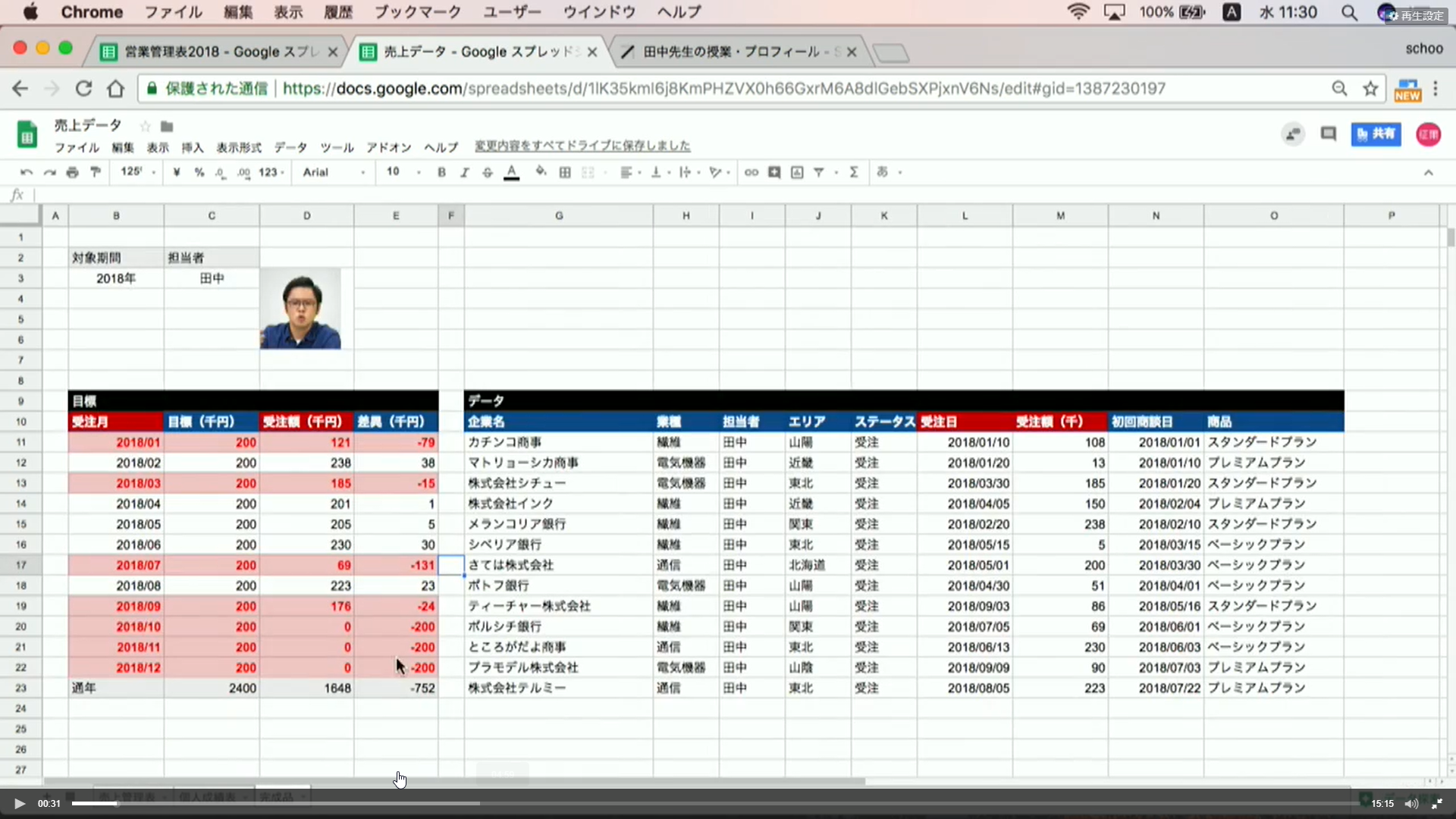Select the paint format tool
Viewport: 1456px width, 819px height.
point(96,173)
